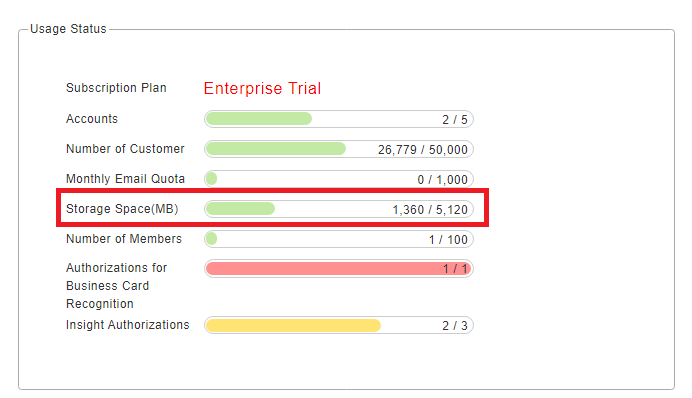Click the Accounts usage progress bar

pos(338,119)
